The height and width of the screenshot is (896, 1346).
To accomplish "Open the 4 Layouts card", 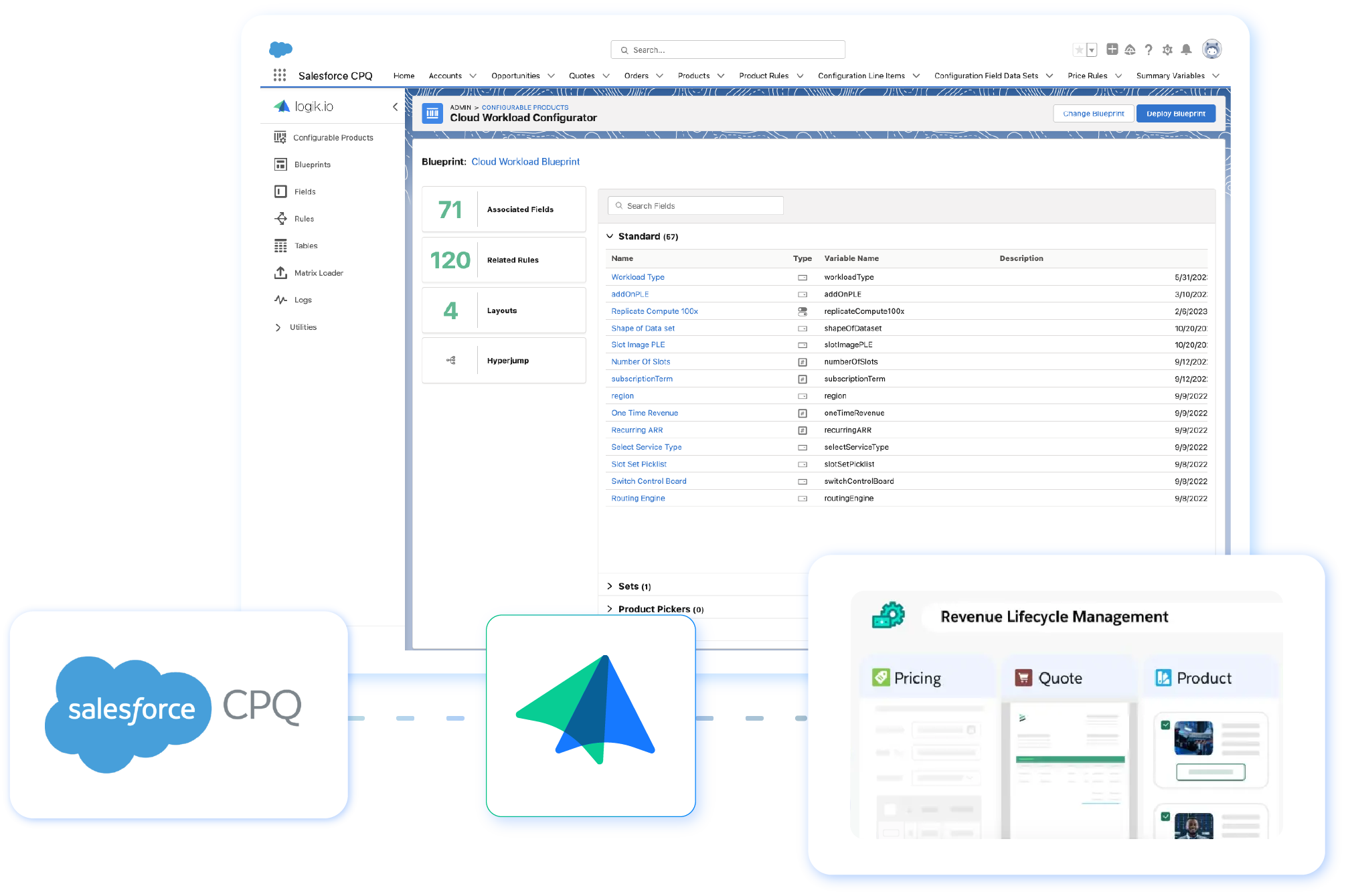I will point(504,310).
